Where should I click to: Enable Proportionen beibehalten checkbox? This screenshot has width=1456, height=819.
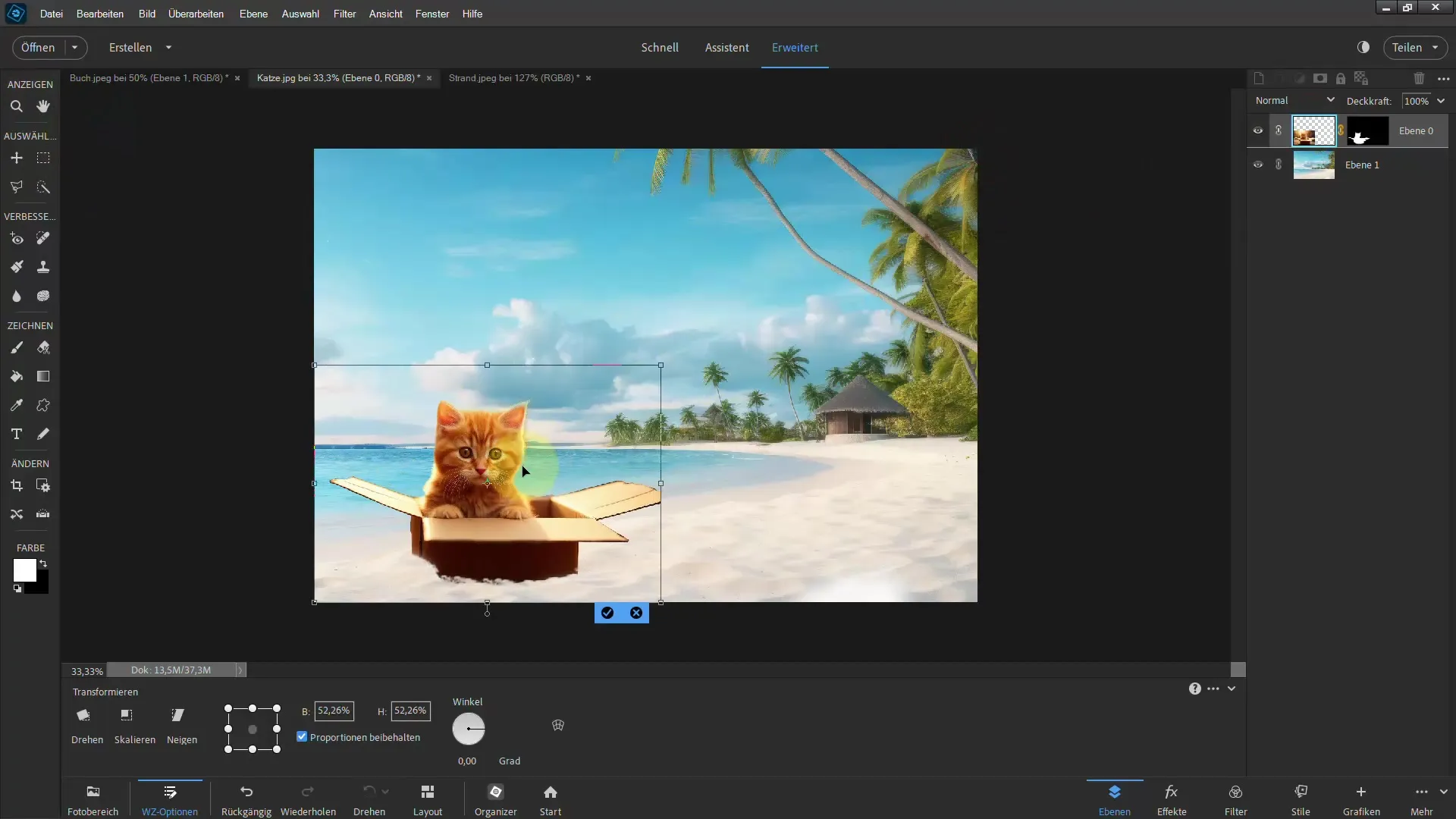(302, 737)
